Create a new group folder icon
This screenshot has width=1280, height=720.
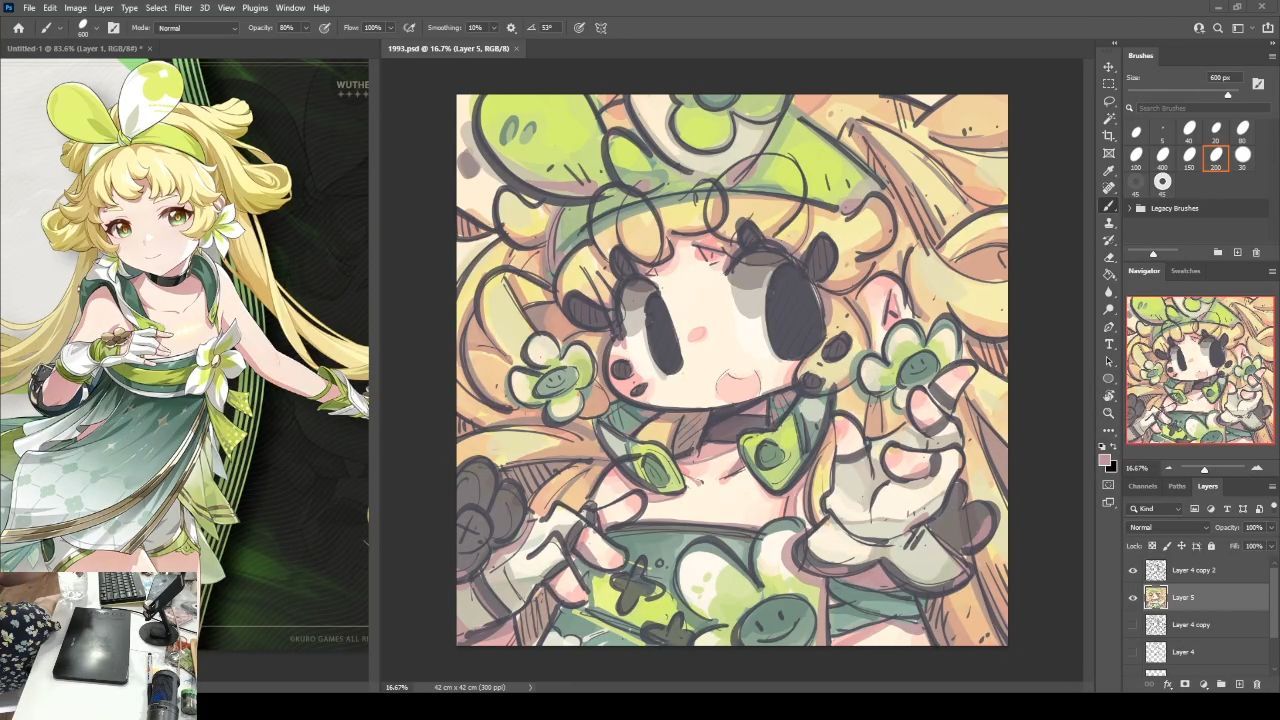1221,684
